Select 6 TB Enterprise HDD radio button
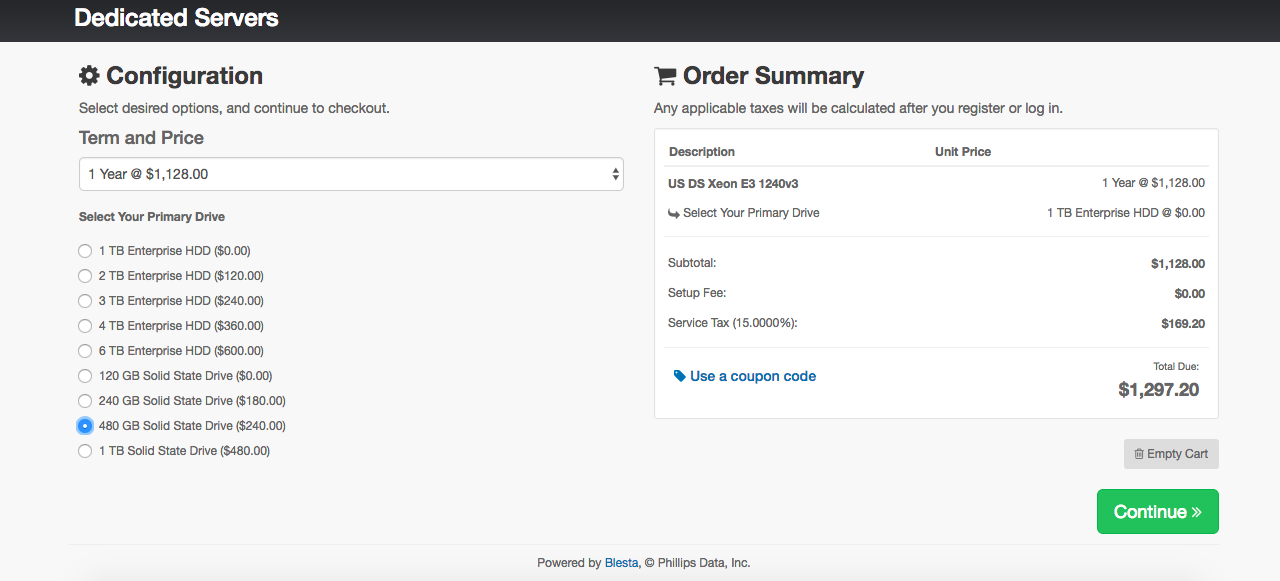 85,351
